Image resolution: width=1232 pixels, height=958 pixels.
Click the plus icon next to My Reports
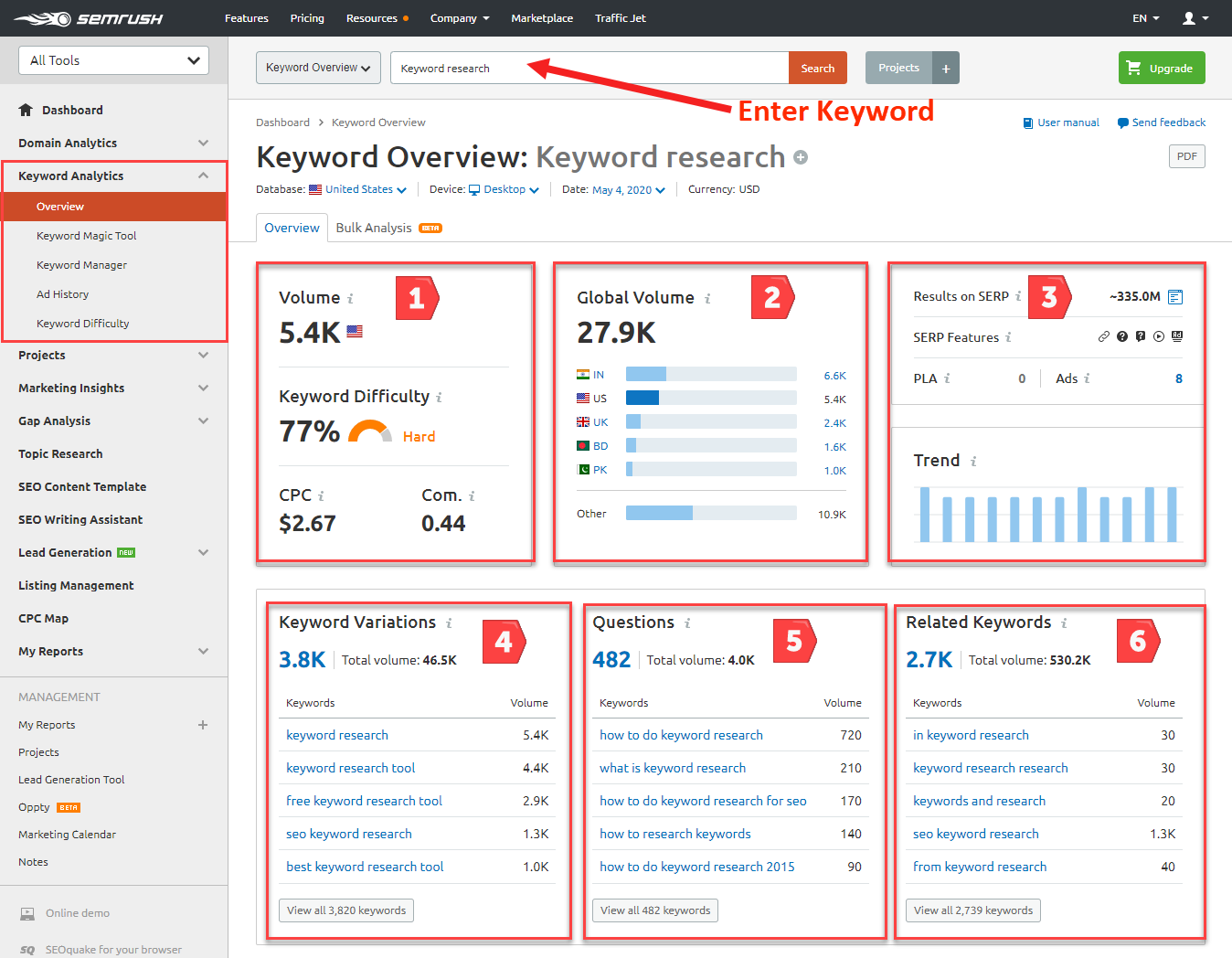(203, 725)
